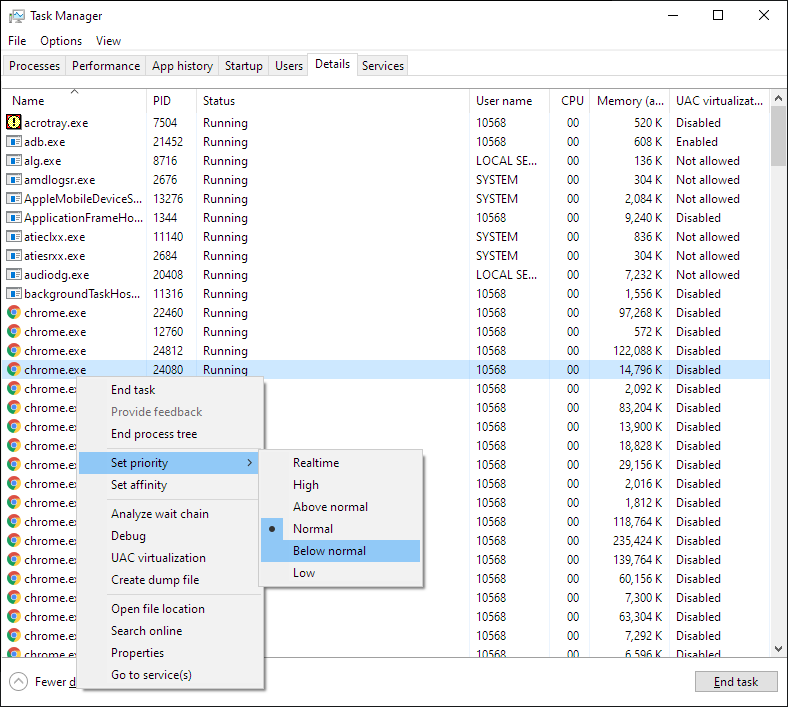This screenshot has width=788, height=707.
Task: Switch to the App history tab
Action: click(x=182, y=66)
